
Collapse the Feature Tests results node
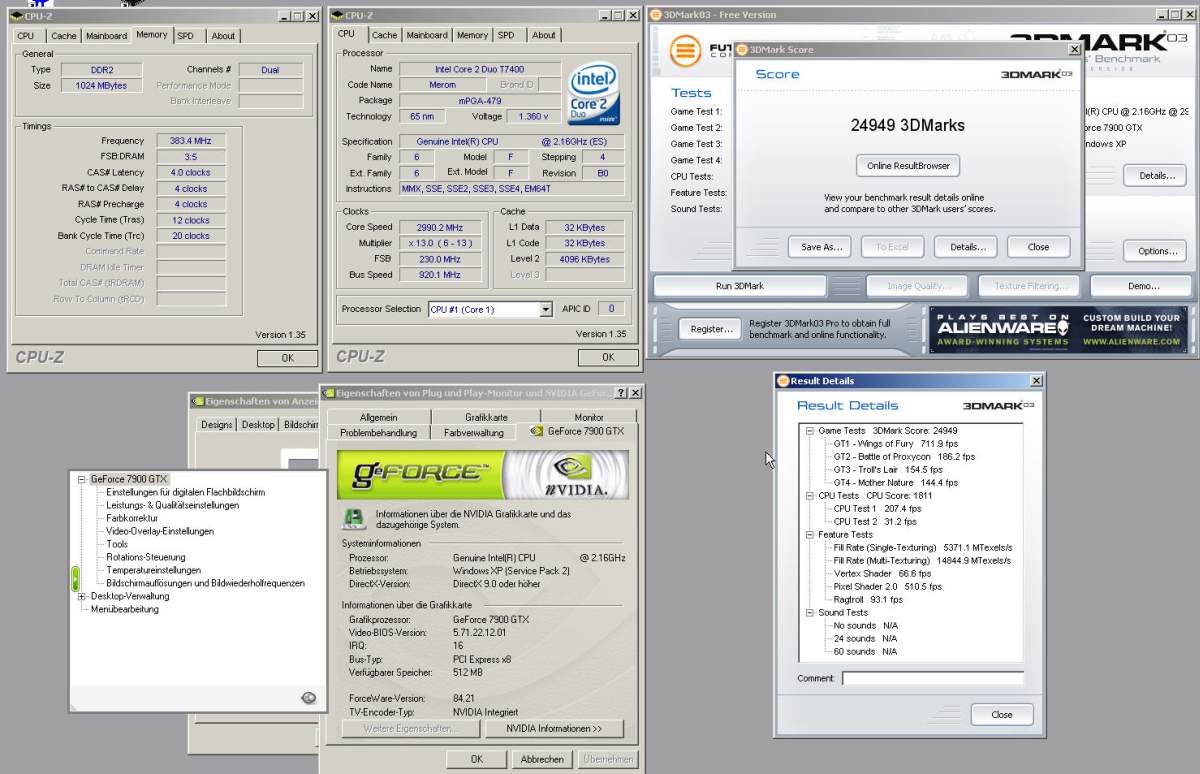pyautogui.click(x=809, y=535)
